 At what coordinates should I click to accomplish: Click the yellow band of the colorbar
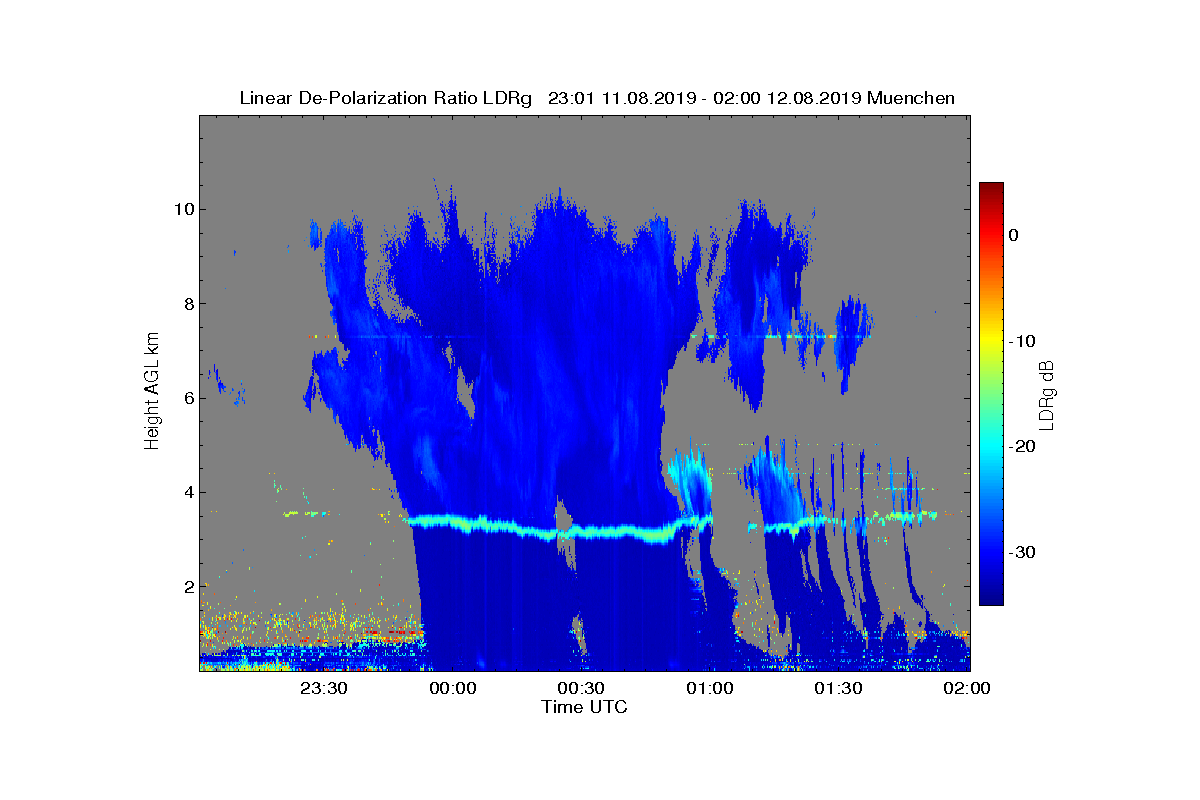[991, 341]
